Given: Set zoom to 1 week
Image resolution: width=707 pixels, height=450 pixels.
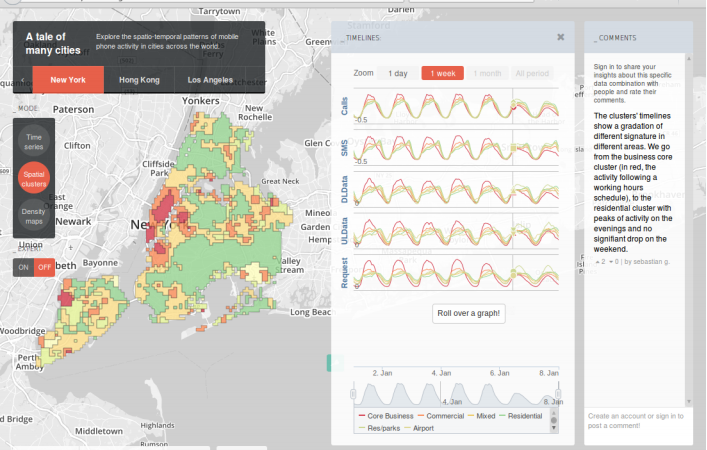Looking at the screenshot, I should [442, 73].
